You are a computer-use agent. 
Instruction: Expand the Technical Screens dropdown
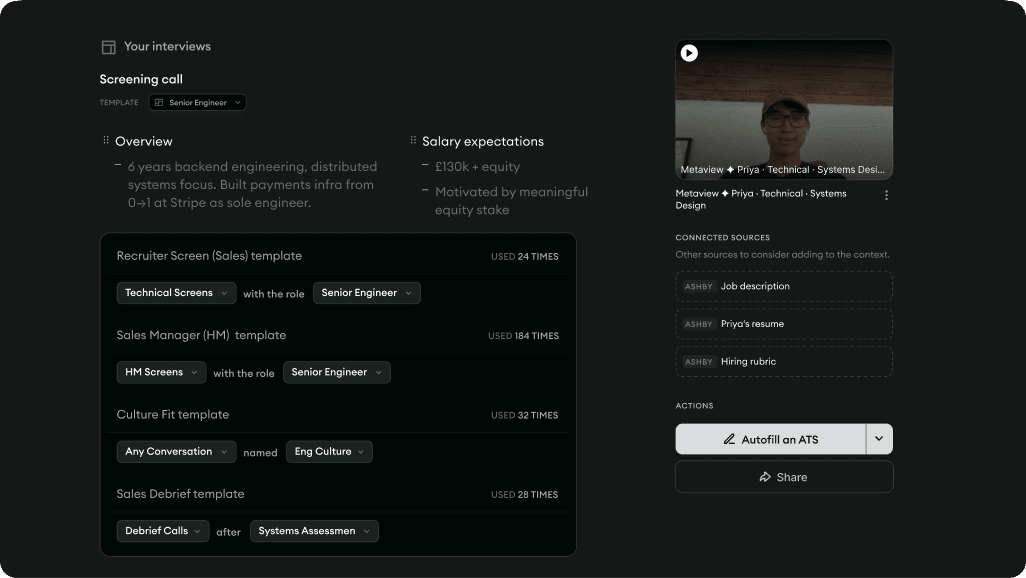tap(176, 293)
